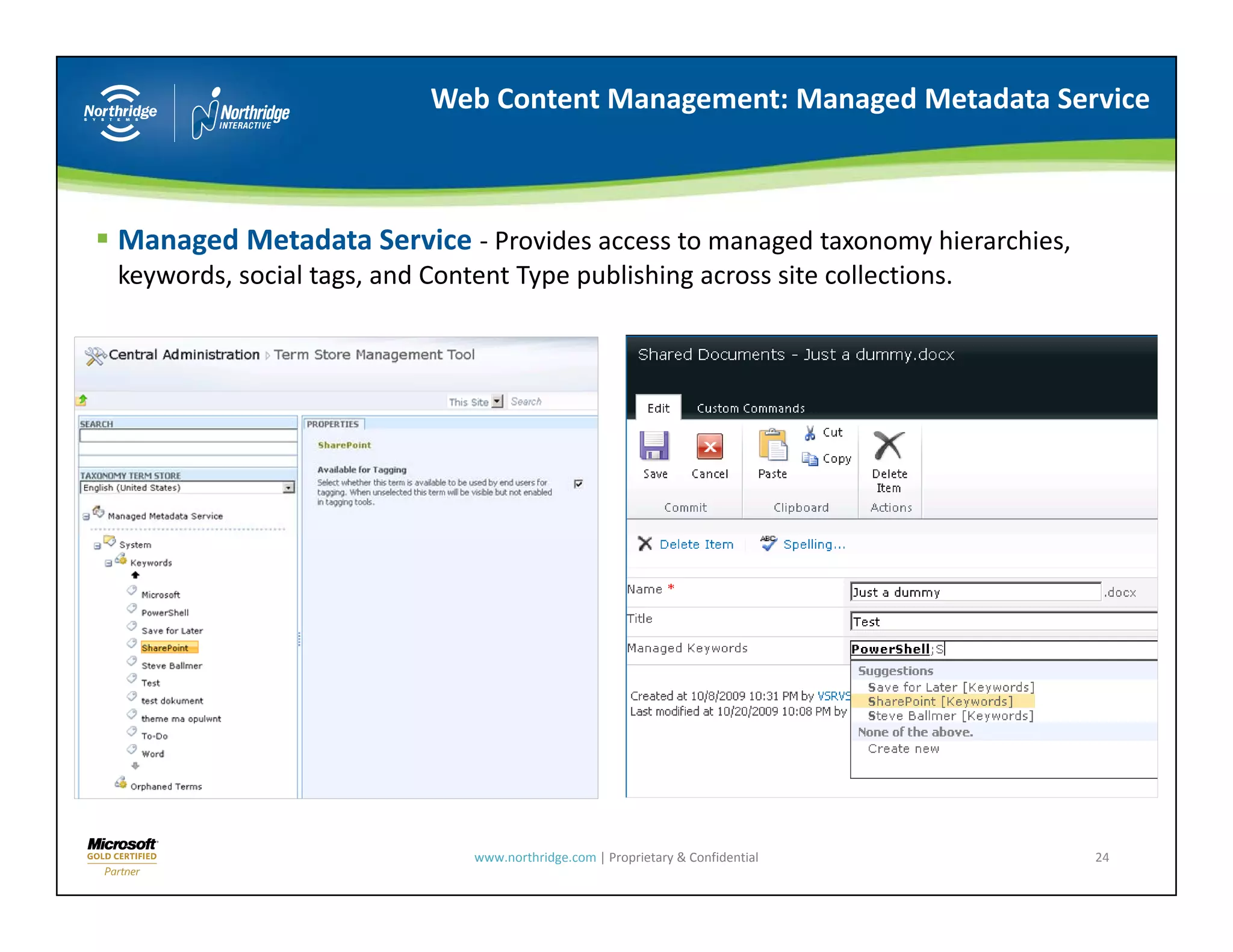Open the Properties tab

(x=333, y=424)
